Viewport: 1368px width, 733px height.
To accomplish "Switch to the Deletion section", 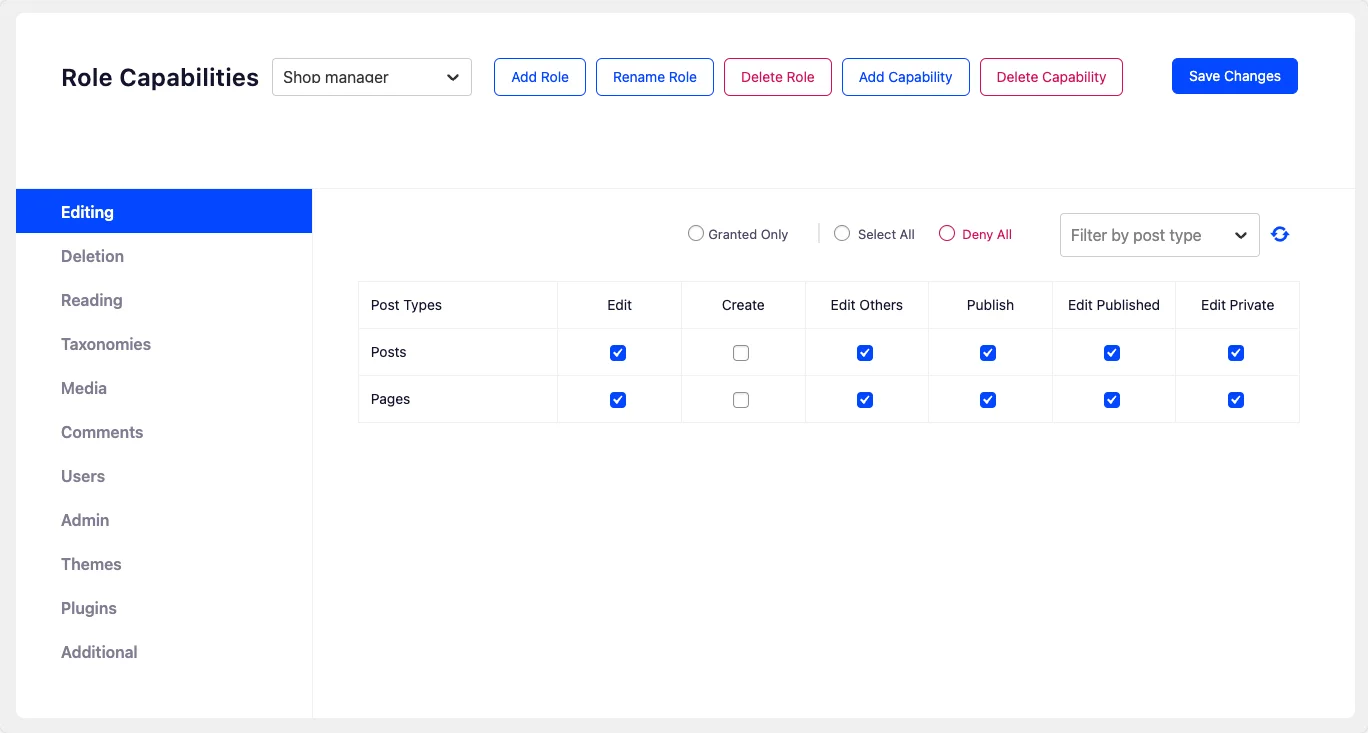I will pos(92,256).
